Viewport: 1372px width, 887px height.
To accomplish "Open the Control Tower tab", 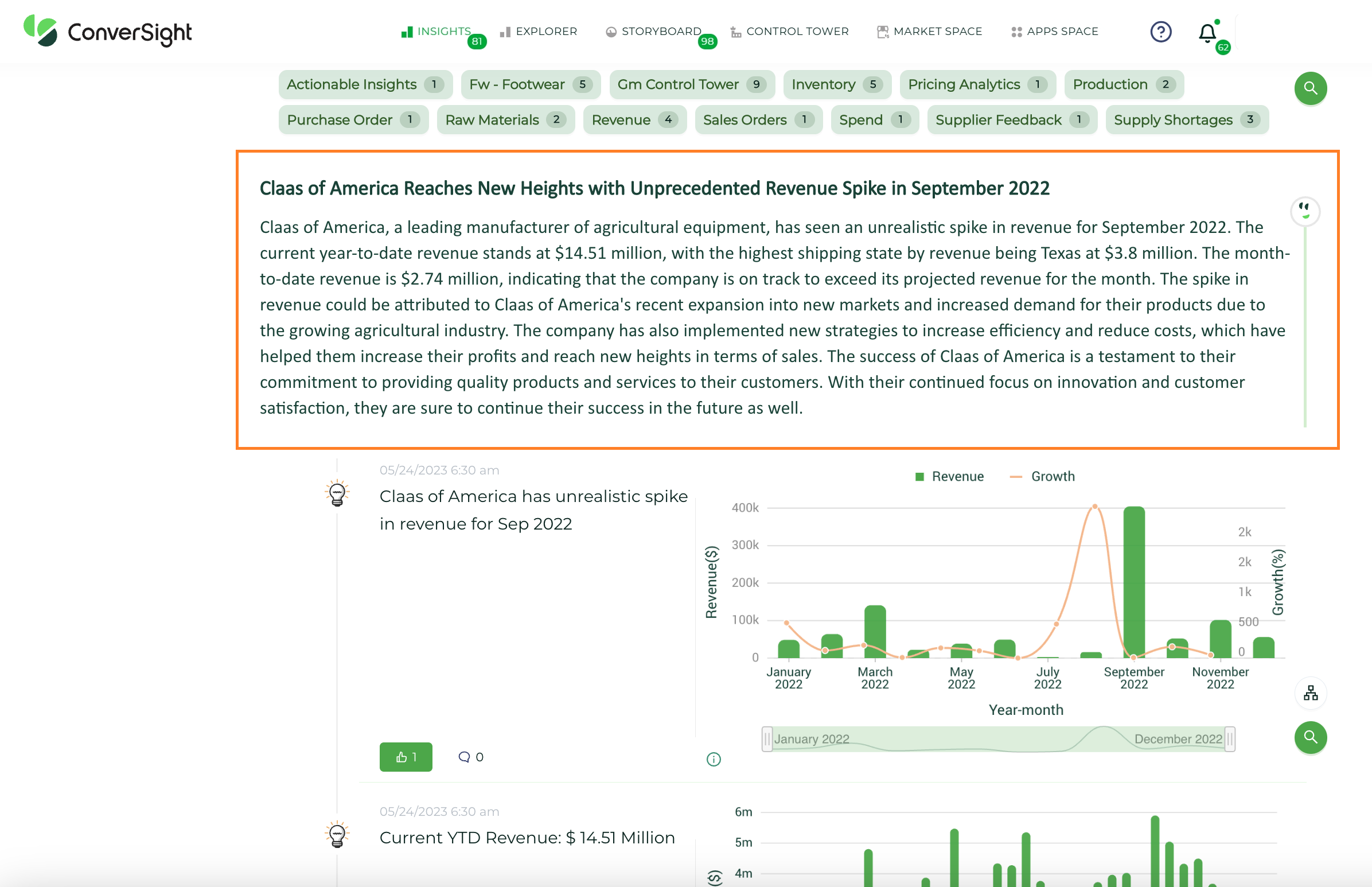I will (x=789, y=32).
